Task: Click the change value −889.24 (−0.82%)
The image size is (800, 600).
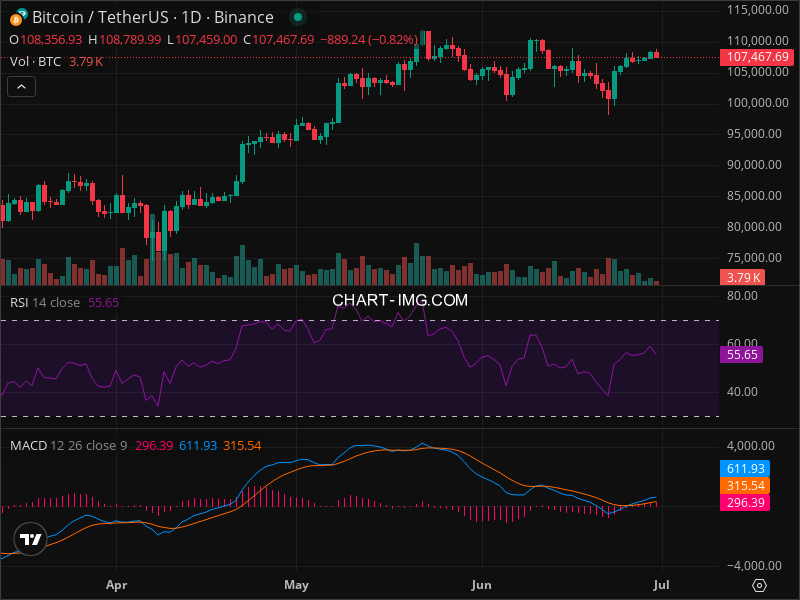Action: tap(369, 40)
